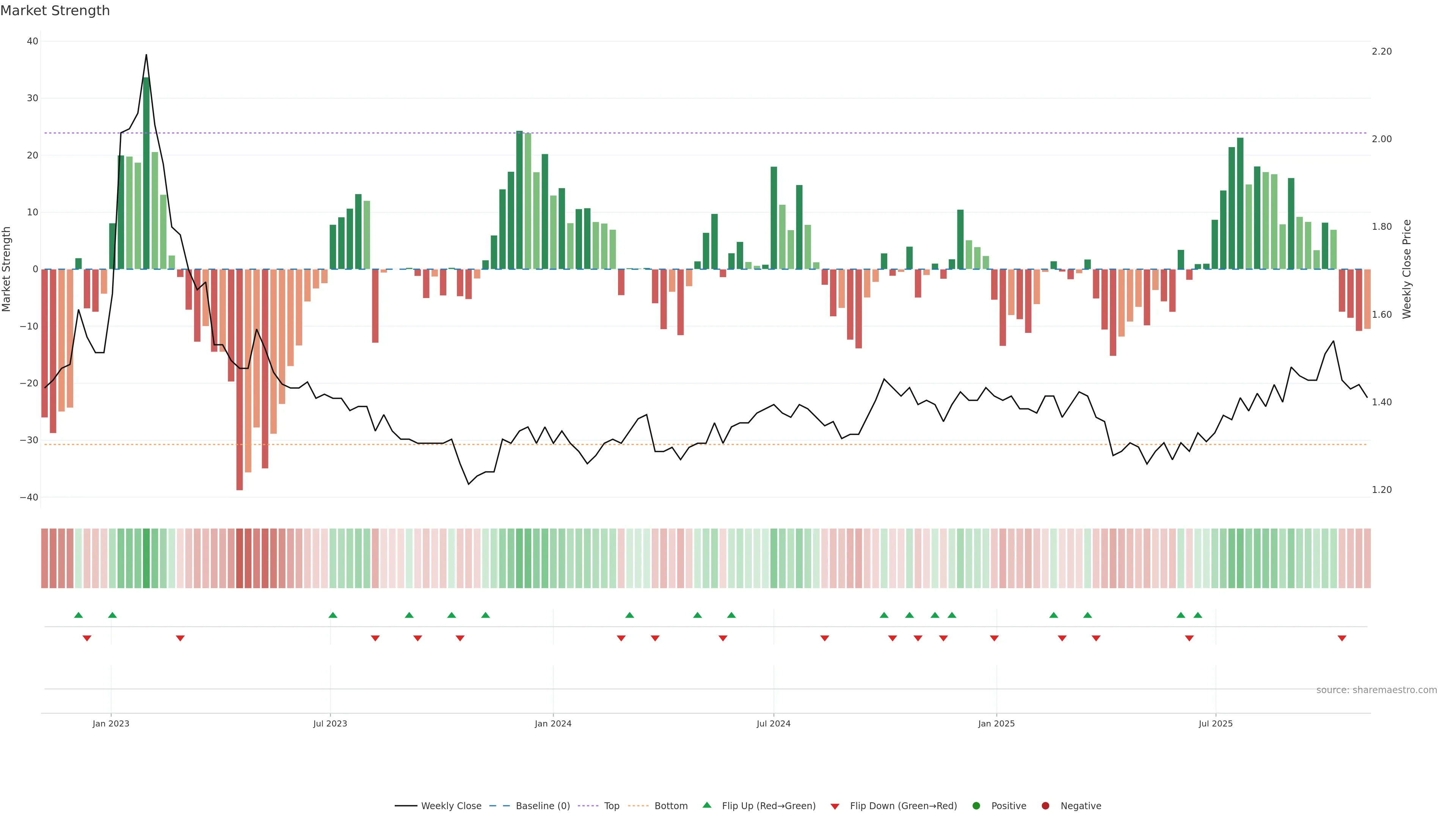
Task: Click the first green flip-up triangle marker
Action: tap(78, 615)
